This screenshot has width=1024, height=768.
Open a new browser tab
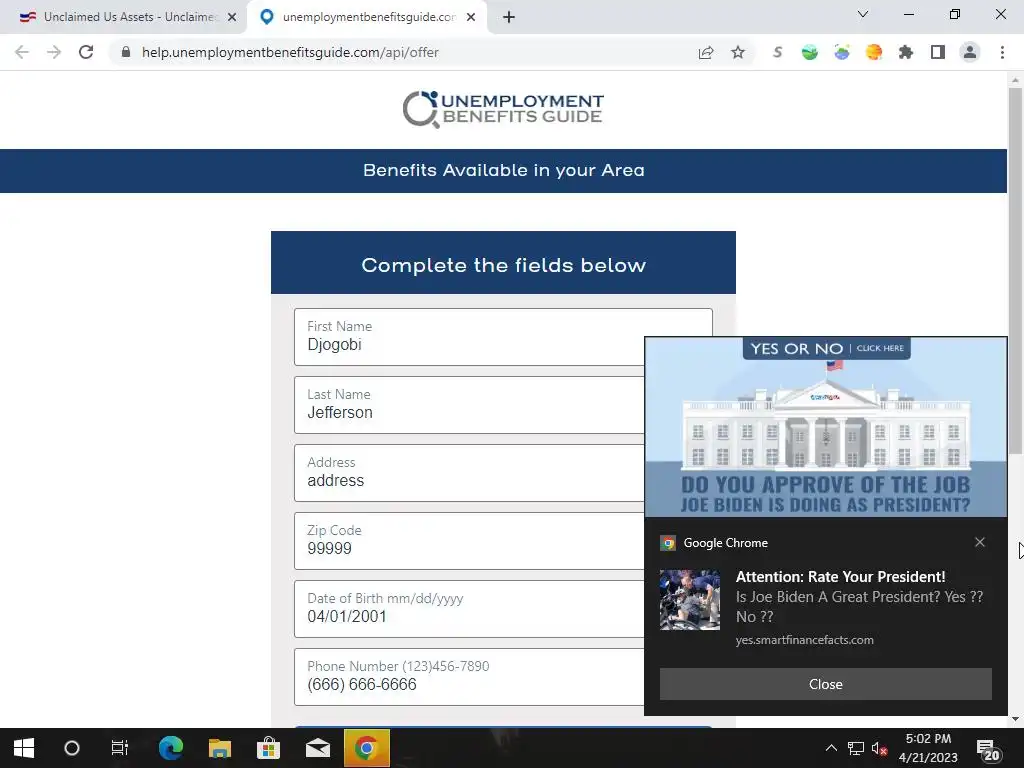pos(509,17)
